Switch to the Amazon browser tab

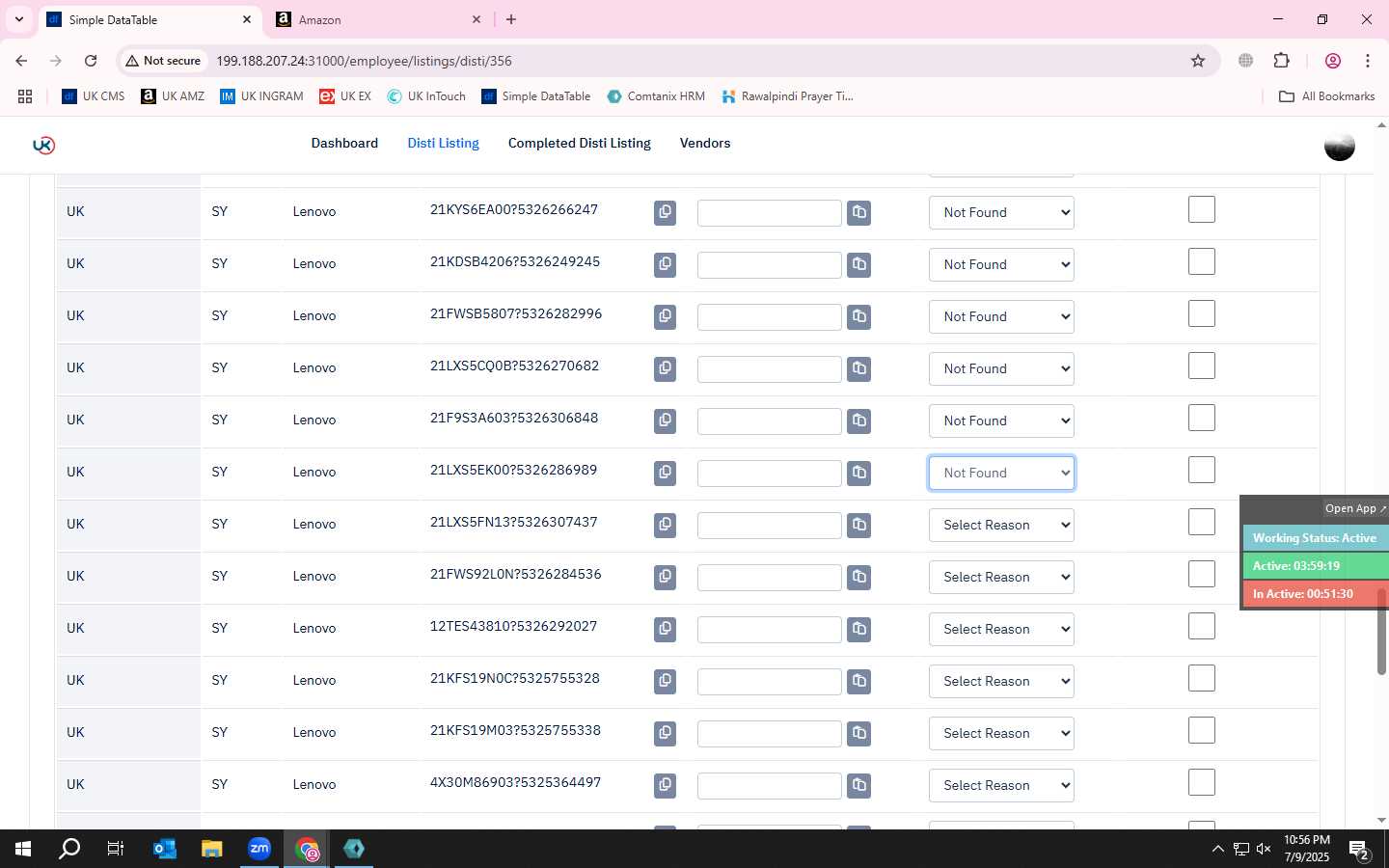click(x=378, y=19)
